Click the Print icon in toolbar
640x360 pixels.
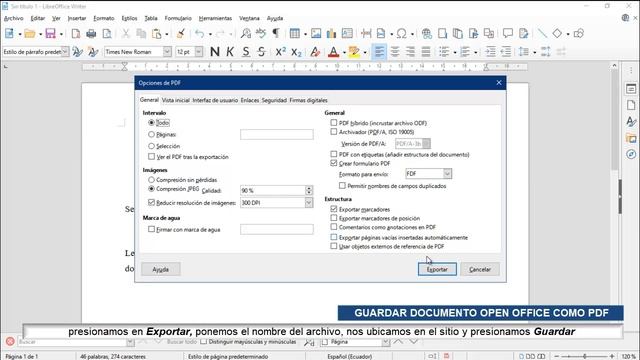click(x=91, y=33)
